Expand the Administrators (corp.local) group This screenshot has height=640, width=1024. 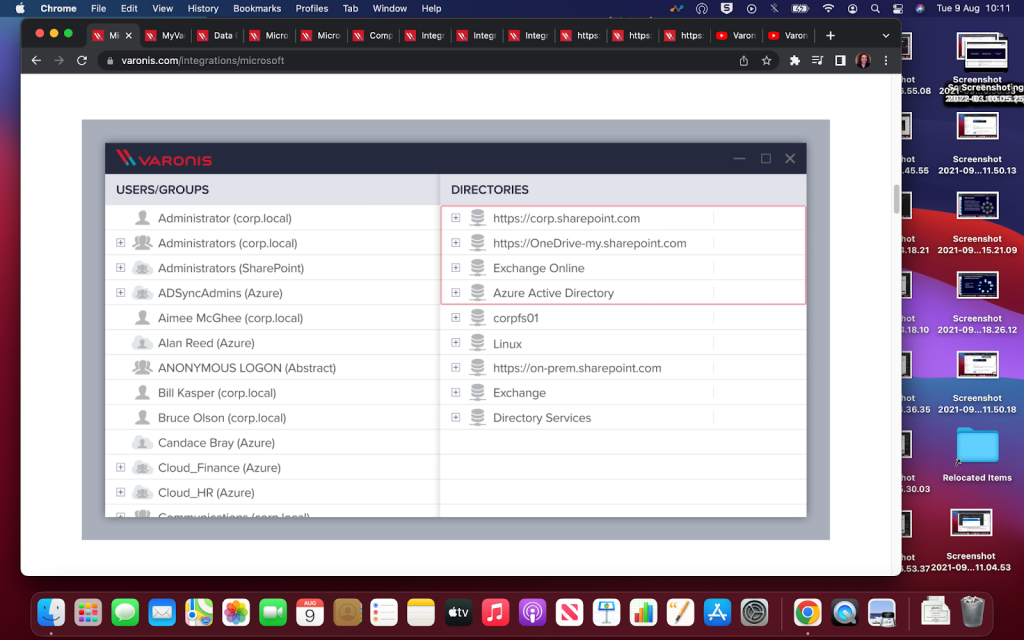point(121,243)
